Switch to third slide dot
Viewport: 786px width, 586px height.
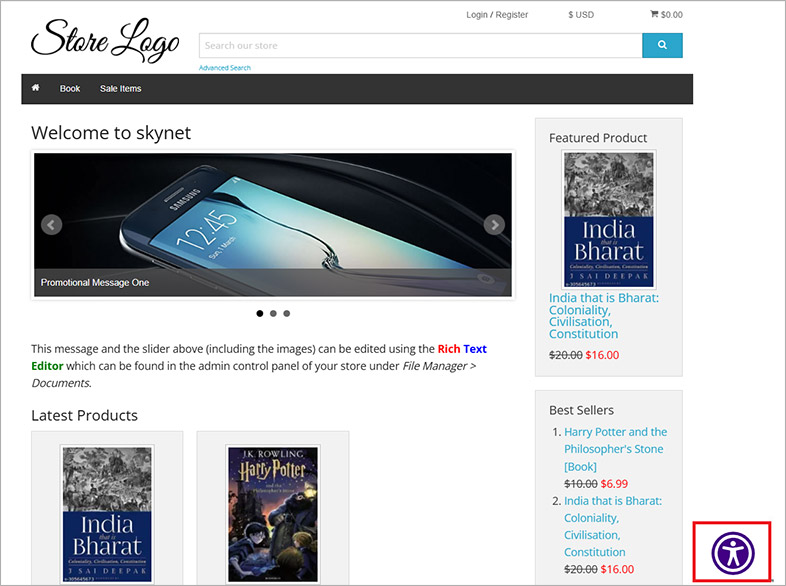coord(287,313)
